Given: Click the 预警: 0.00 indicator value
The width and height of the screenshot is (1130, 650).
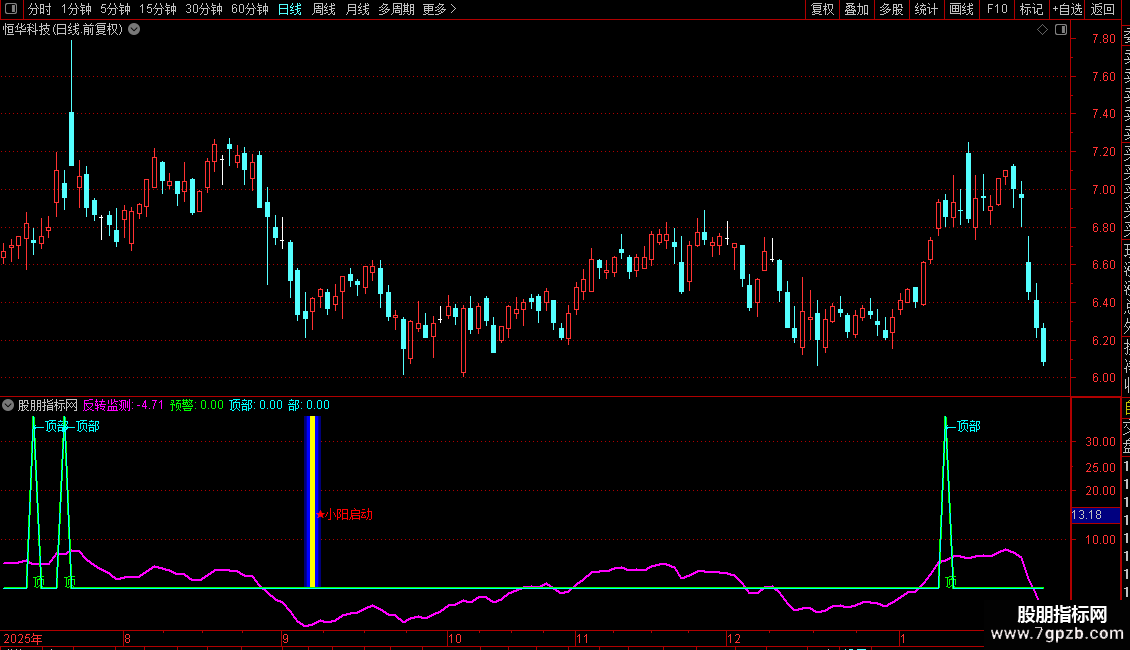Looking at the screenshot, I should point(197,405).
